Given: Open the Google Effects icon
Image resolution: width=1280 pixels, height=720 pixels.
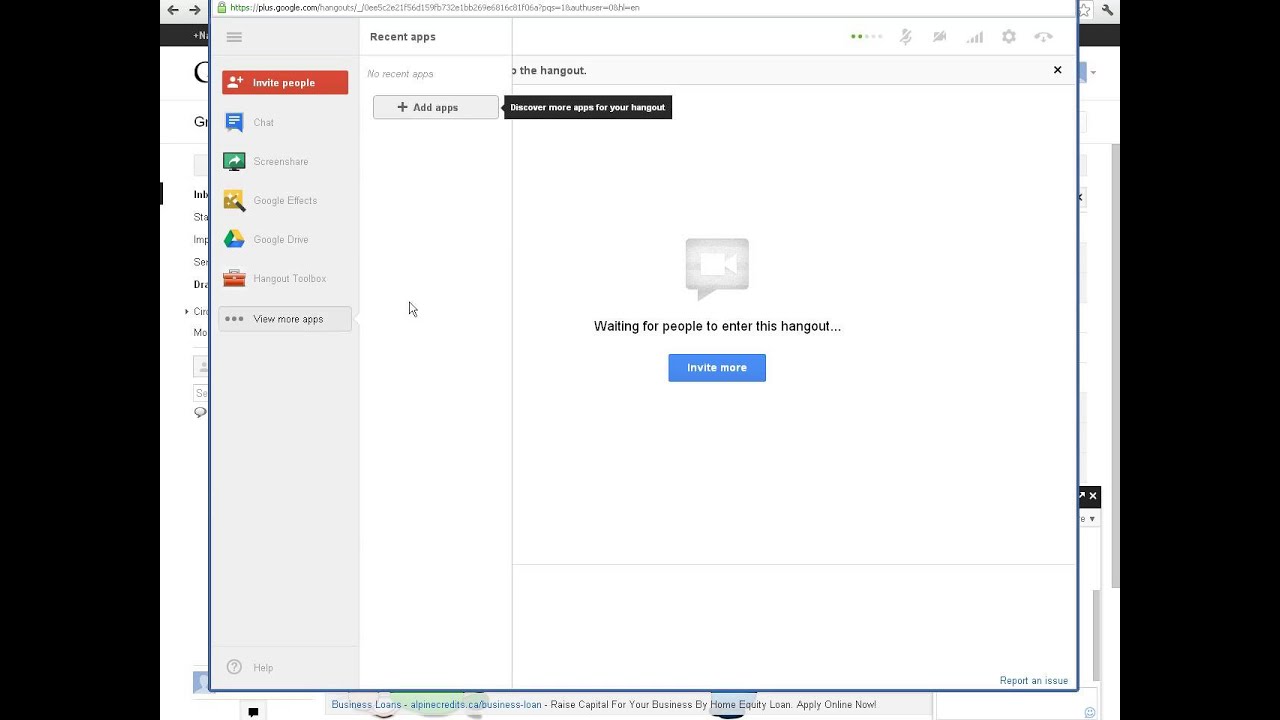Looking at the screenshot, I should coord(234,200).
